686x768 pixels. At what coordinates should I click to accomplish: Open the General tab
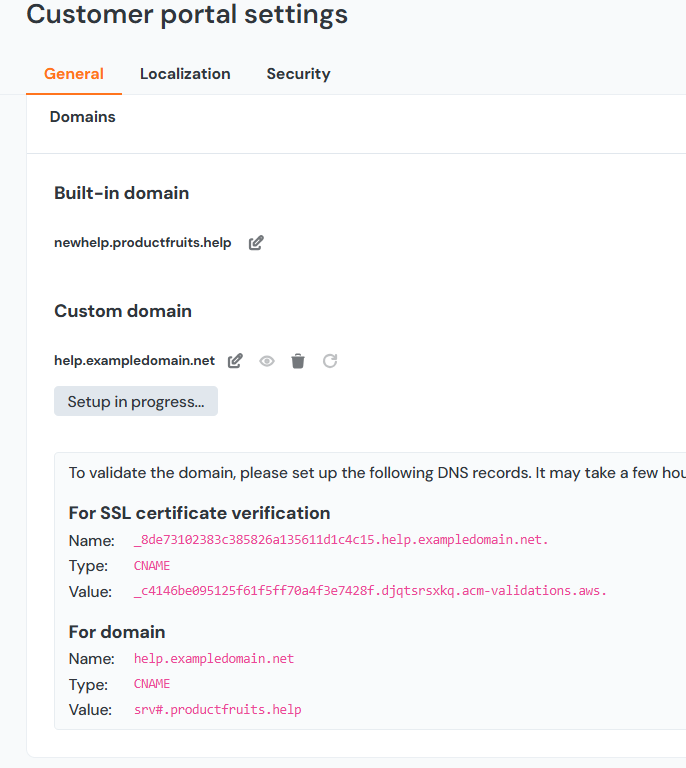(x=74, y=74)
